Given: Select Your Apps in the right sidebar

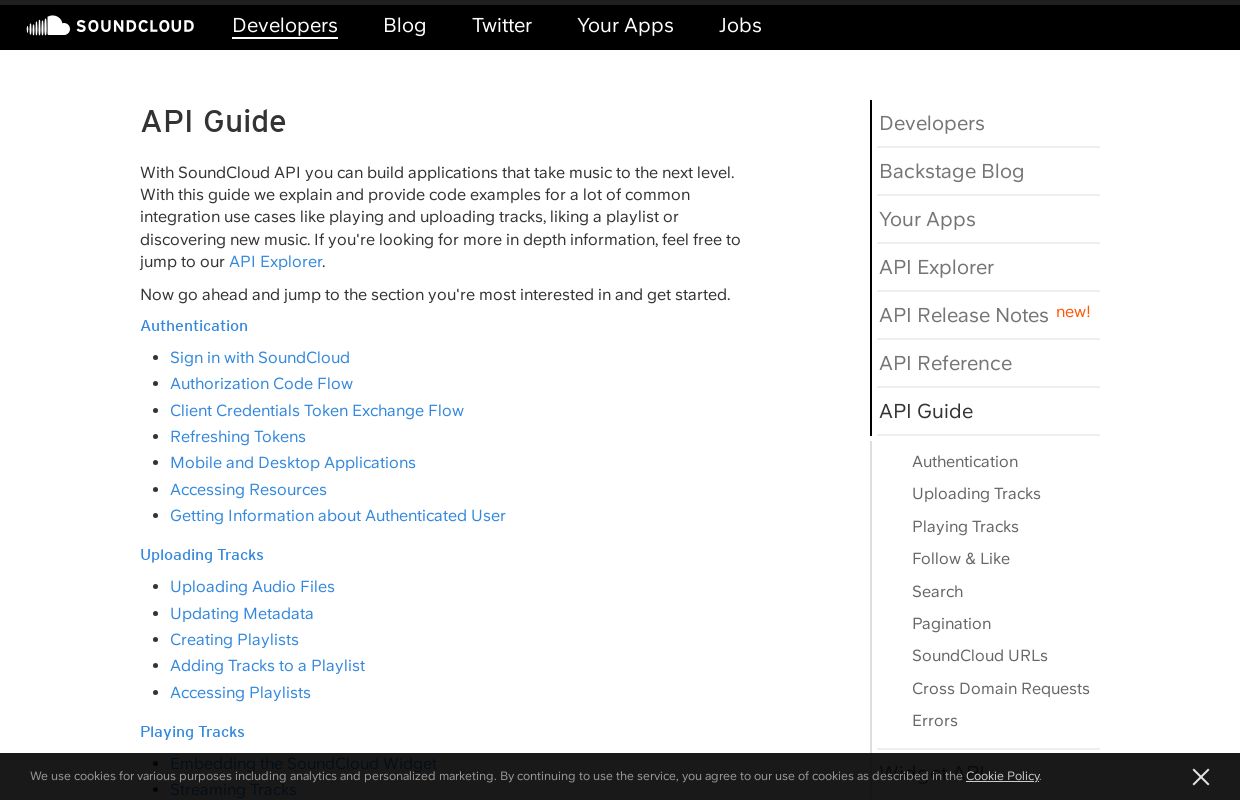Looking at the screenshot, I should (988, 219).
